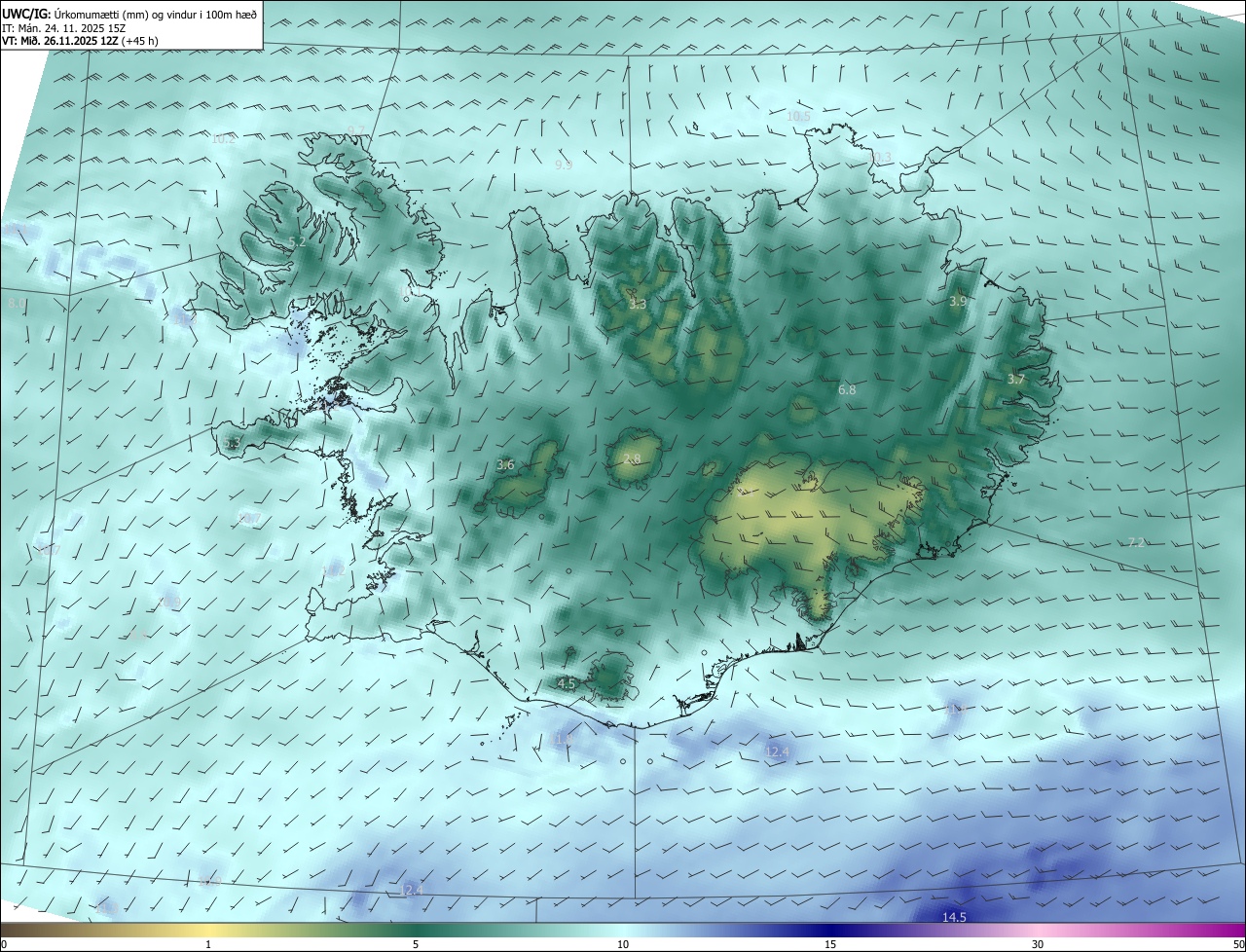
Task: Click the 9.9 value label
Action: click(564, 165)
